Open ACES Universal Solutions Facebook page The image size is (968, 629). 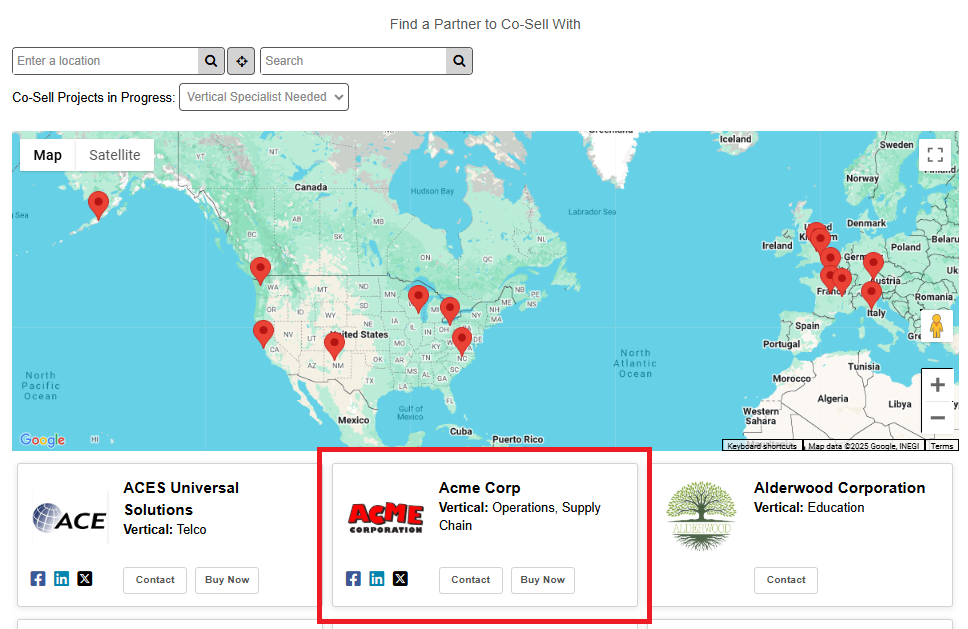pyautogui.click(x=38, y=578)
